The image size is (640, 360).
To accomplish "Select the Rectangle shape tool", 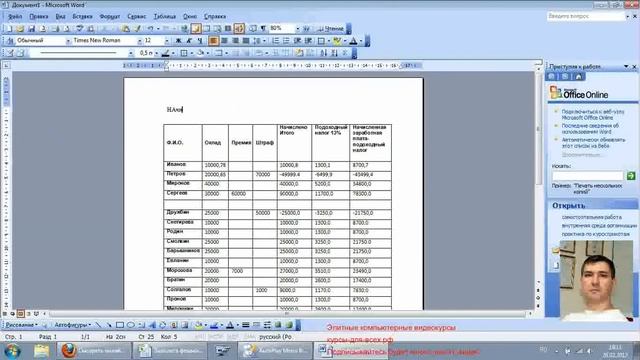I will click(120, 325).
